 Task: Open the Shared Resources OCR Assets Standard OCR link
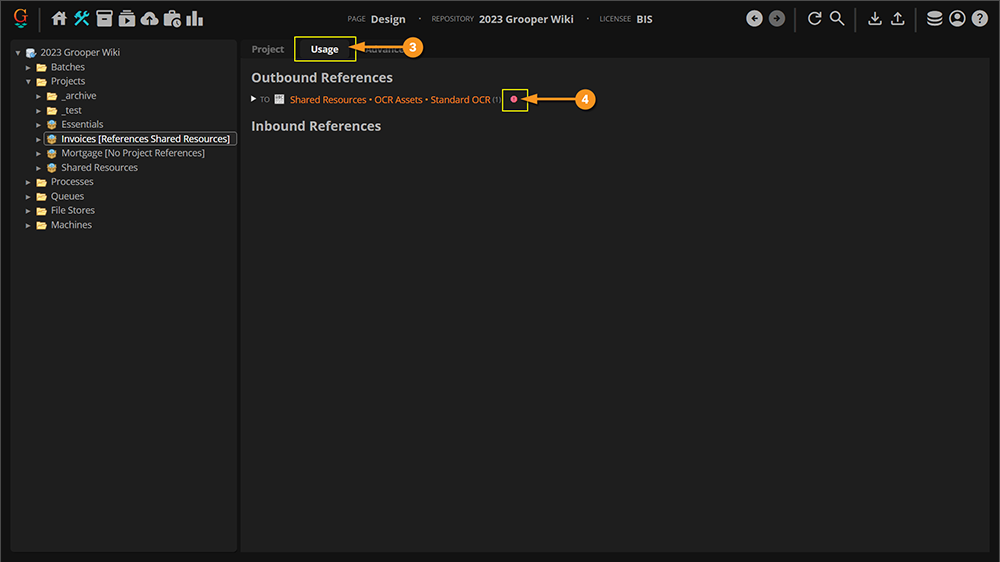[390, 100]
